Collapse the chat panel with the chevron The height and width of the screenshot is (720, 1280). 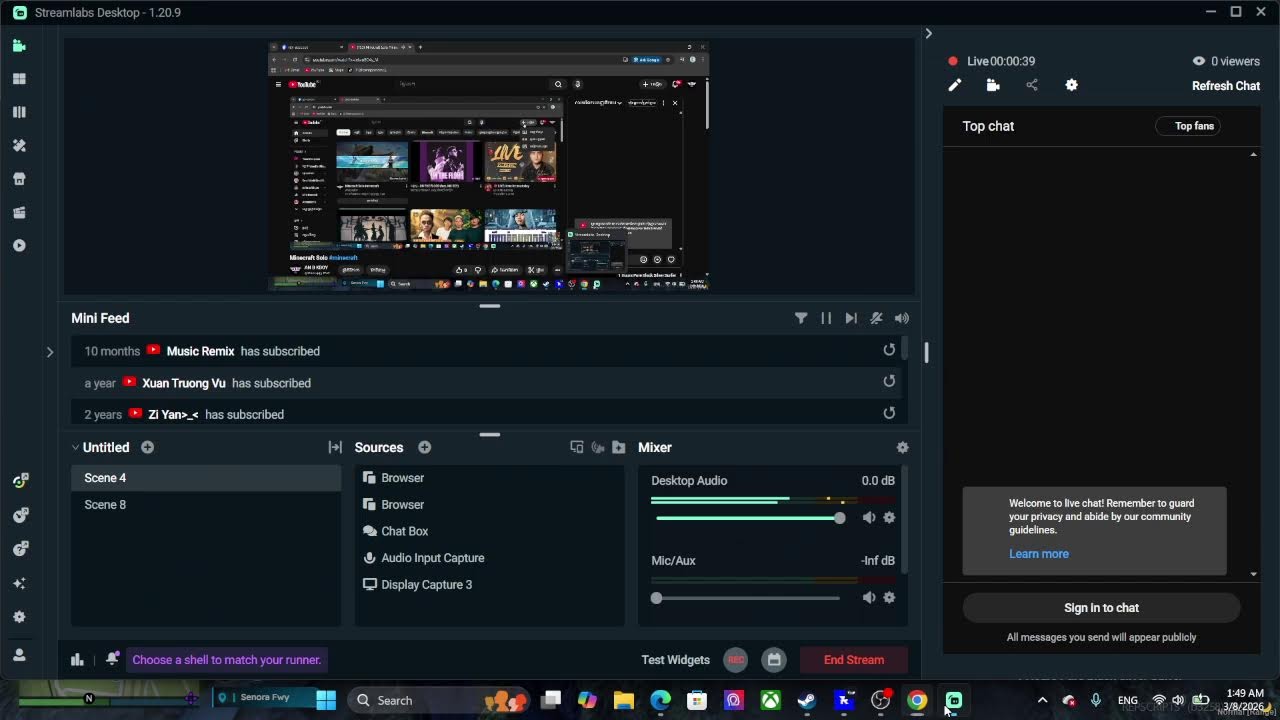[928, 33]
